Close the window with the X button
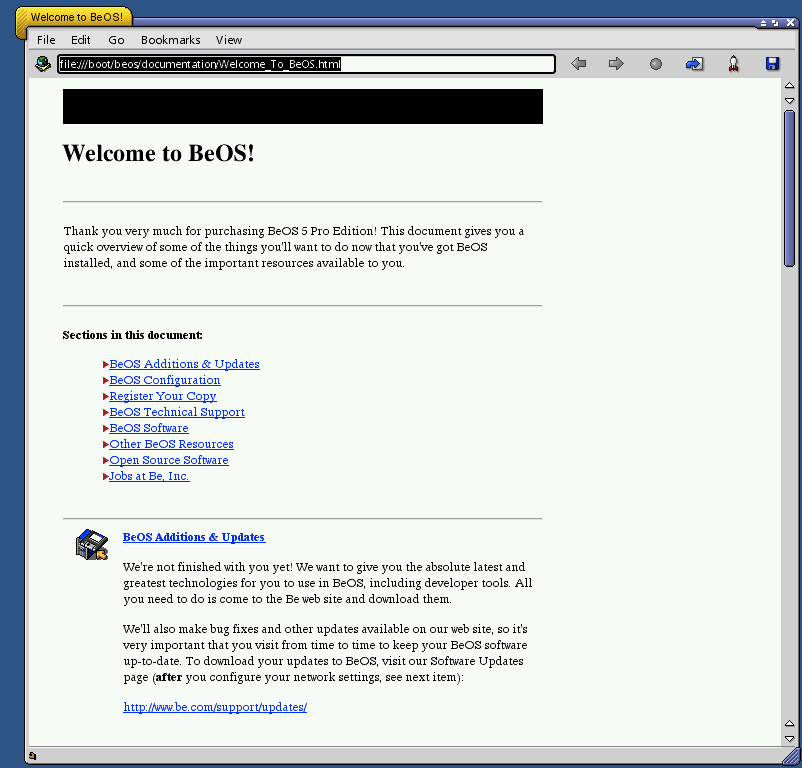 (791, 22)
